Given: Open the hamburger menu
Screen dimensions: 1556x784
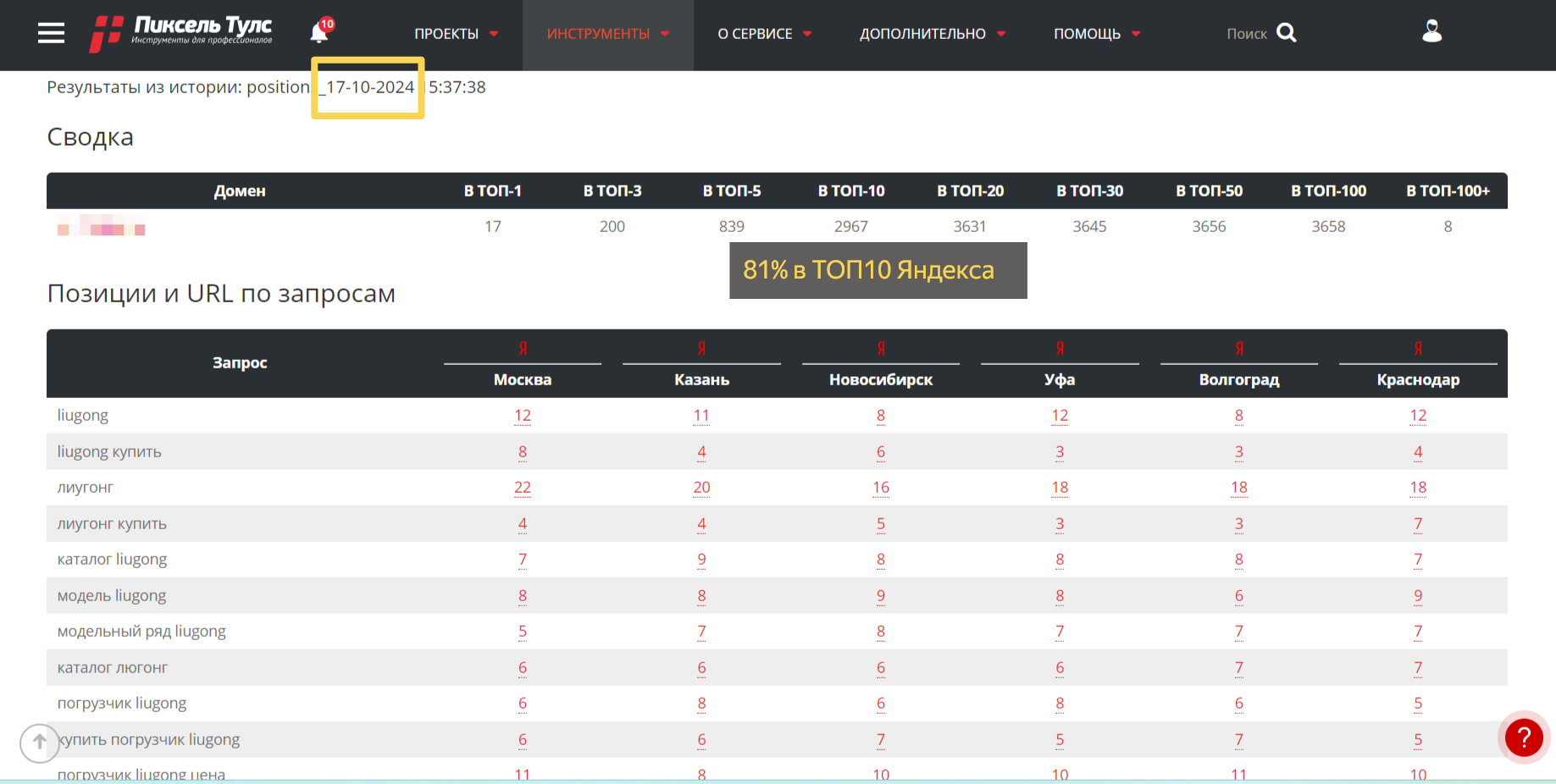Looking at the screenshot, I should 51,33.
